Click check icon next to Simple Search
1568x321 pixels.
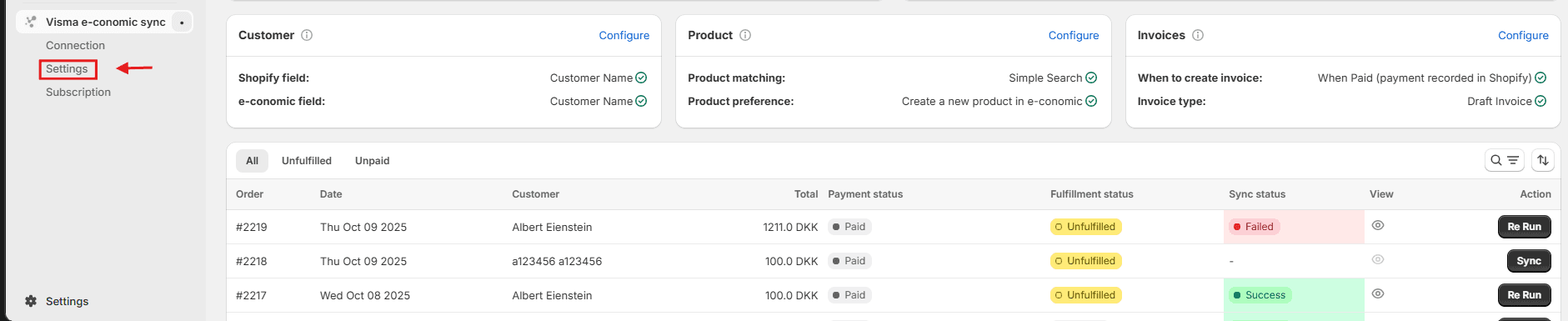pos(1091,78)
